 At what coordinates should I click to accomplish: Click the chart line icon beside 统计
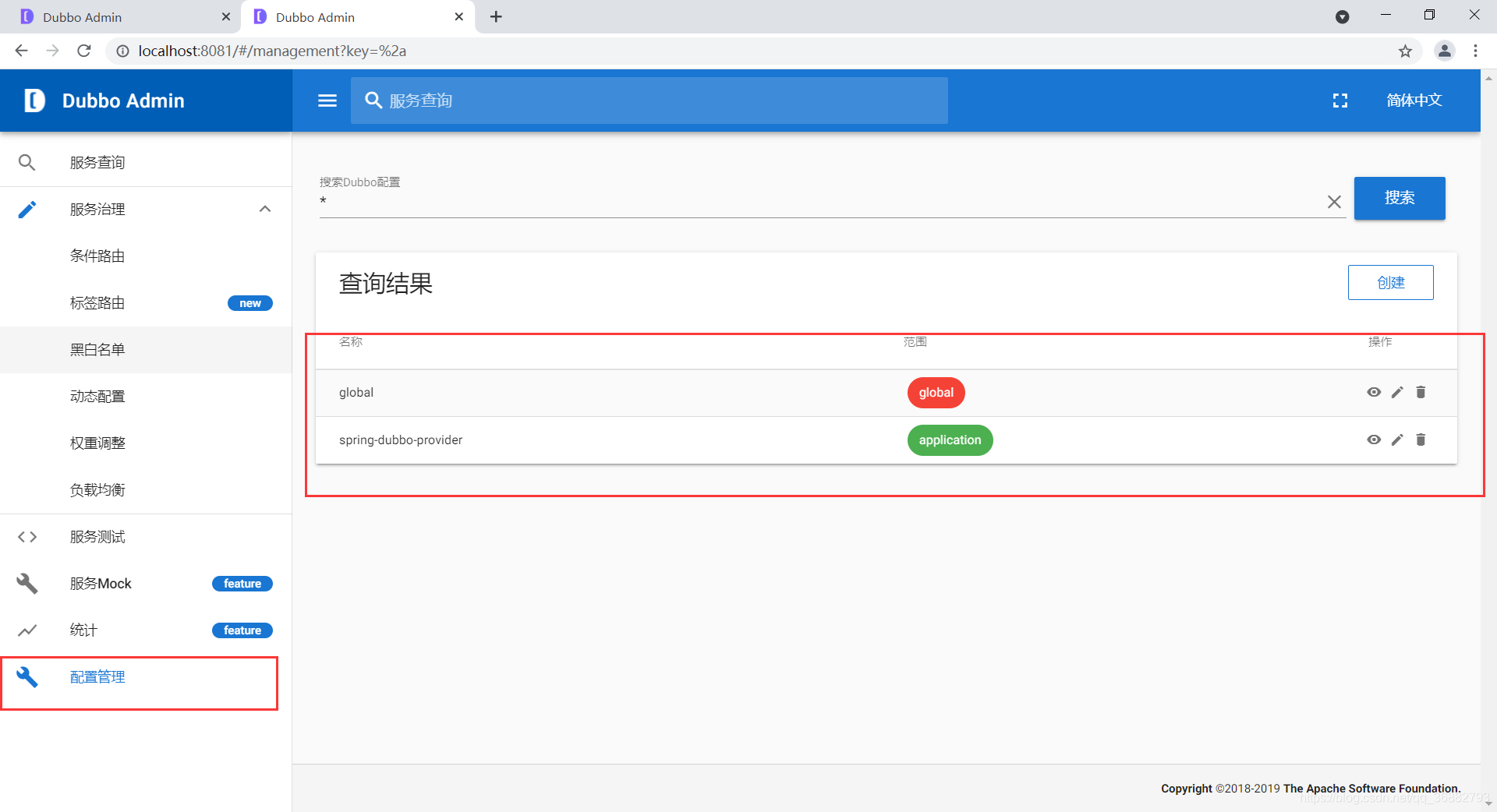(27, 630)
